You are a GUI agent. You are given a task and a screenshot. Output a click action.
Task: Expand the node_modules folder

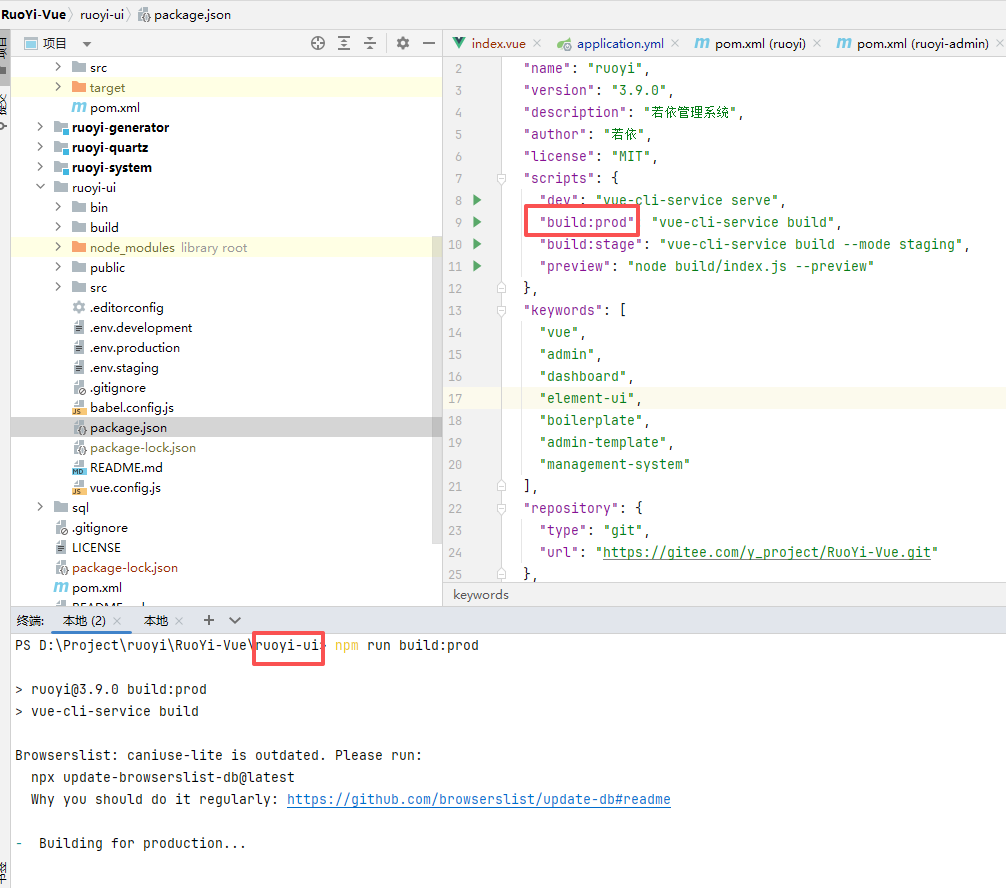58,247
